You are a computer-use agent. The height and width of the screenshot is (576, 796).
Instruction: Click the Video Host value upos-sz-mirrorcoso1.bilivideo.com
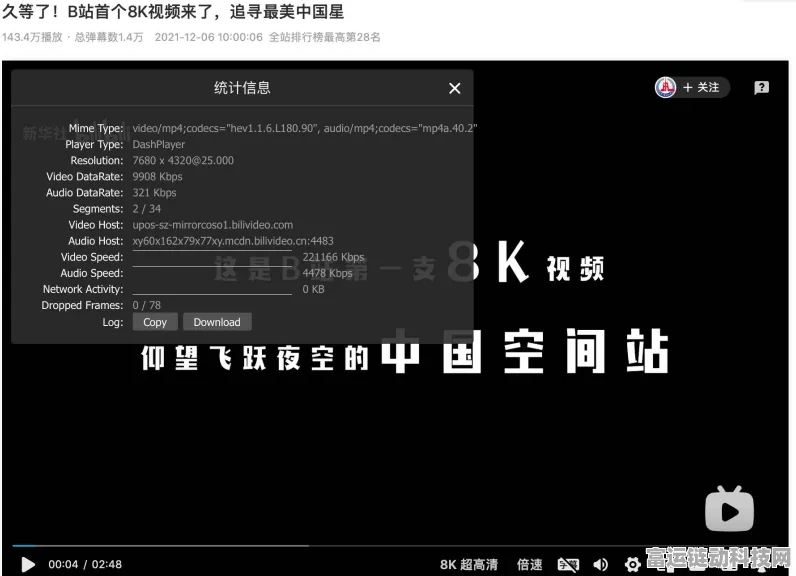(x=213, y=225)
